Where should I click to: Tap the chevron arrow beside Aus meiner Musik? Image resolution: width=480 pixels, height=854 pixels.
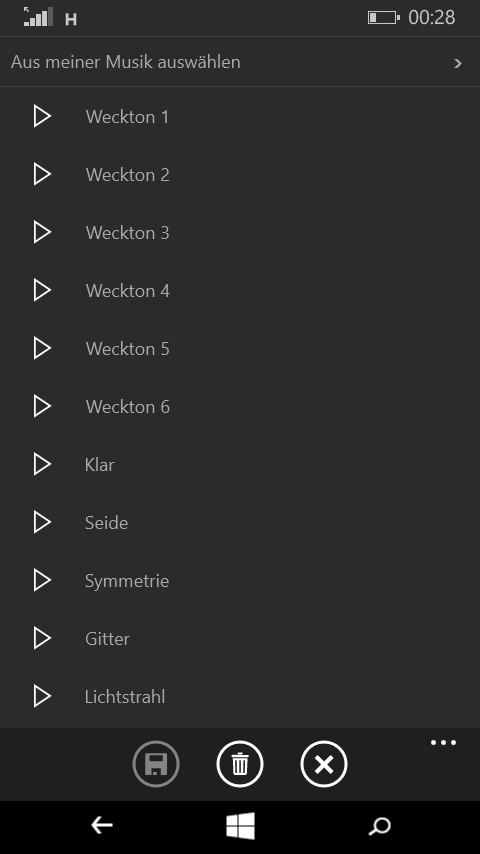(458, 63)
